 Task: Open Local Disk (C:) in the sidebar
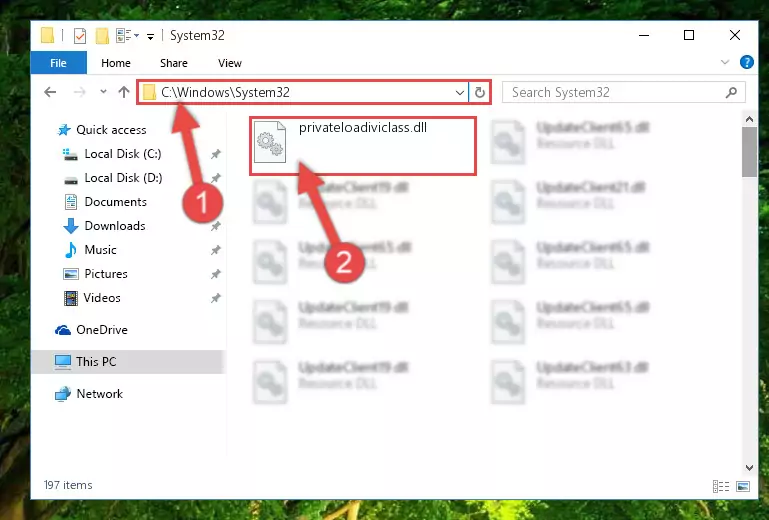click(123, 154)
